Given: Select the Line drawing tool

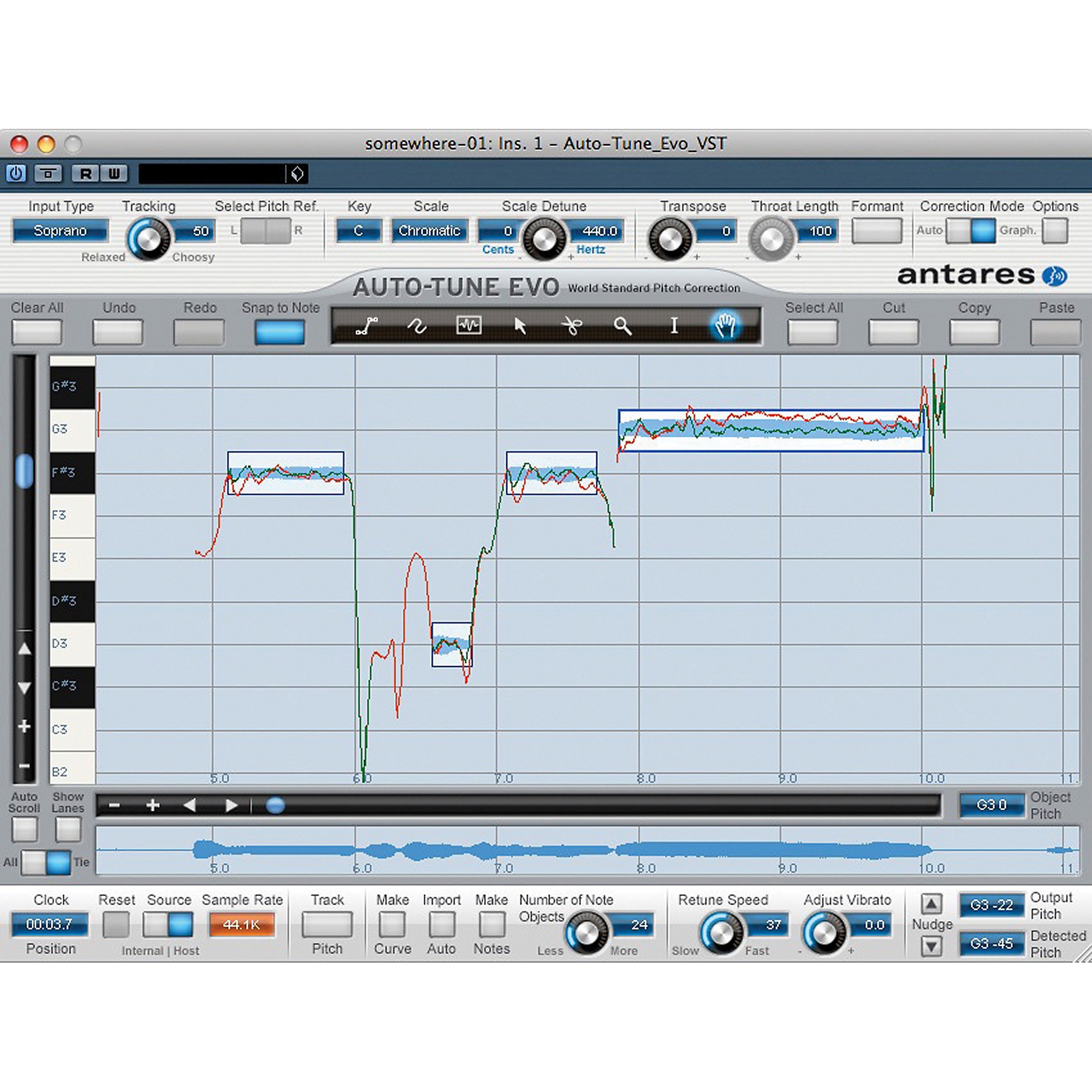Looking at the screenshot, I should [366, 326].
